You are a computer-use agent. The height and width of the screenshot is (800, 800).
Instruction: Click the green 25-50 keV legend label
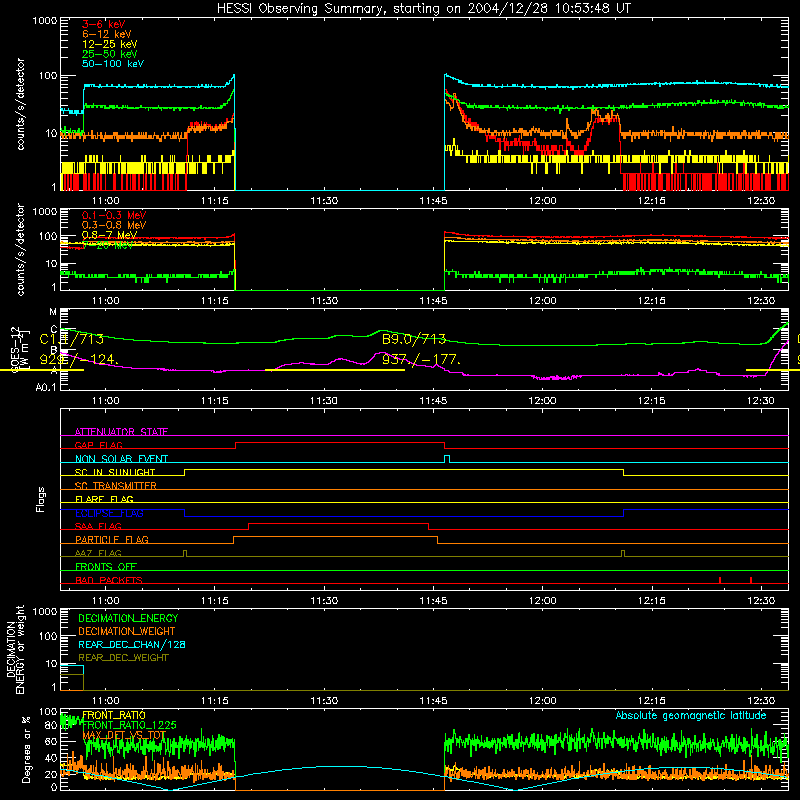point(110,54)
